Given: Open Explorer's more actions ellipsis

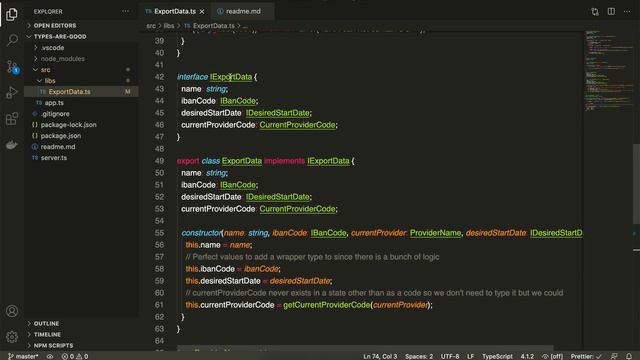Looking at the screenshot, I should [x=125, y=11].
